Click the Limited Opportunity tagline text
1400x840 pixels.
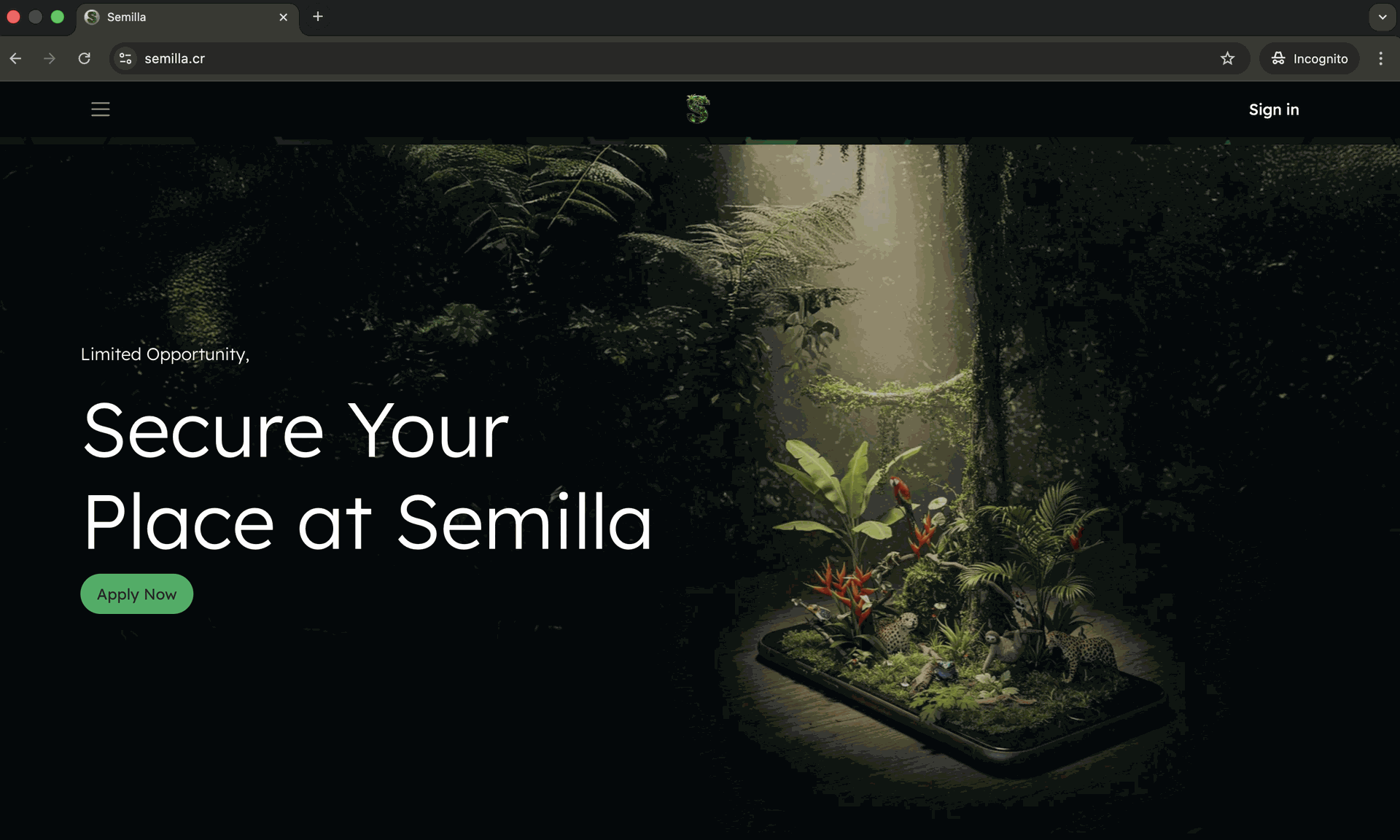click(165, 354)
